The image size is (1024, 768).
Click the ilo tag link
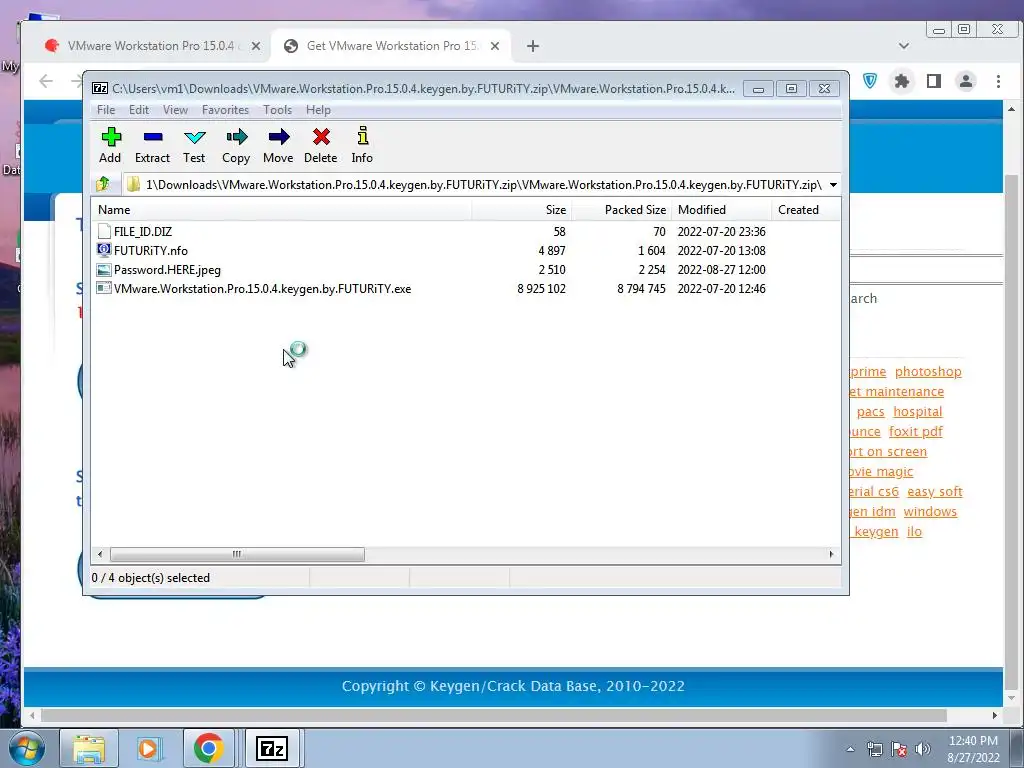(914, 532)
